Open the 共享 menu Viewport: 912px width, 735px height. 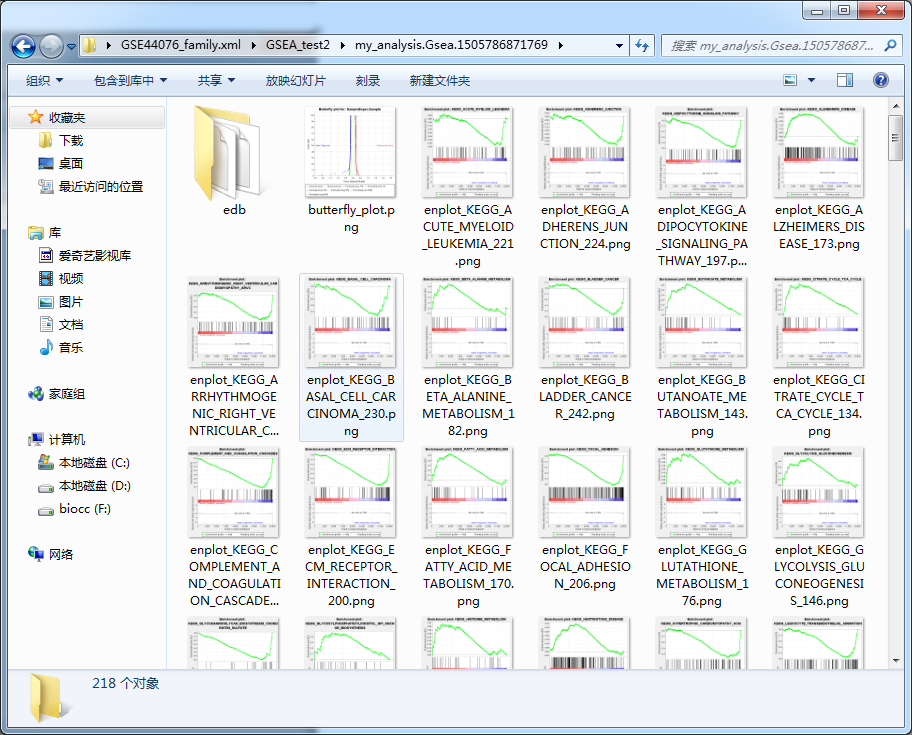click(216, 80)
